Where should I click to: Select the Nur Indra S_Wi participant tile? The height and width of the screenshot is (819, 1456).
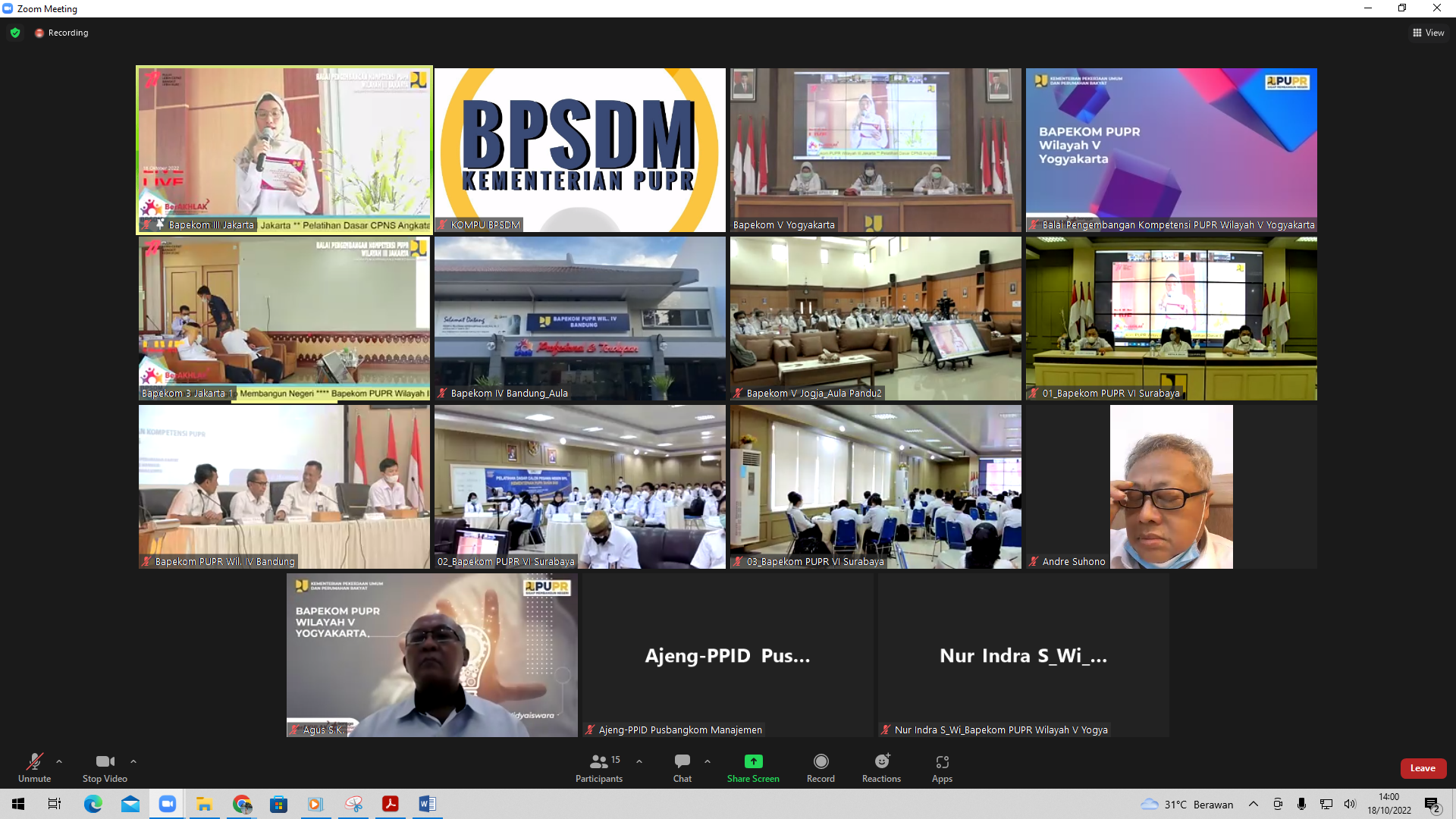[x=1024, y=655]
